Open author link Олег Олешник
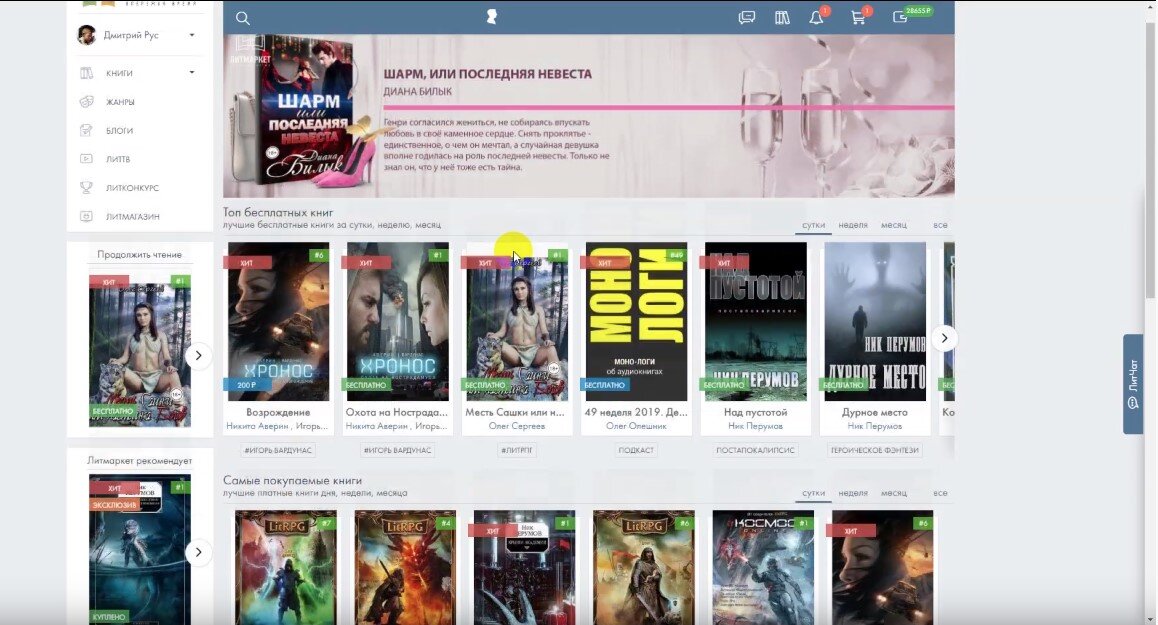 click(x=636, y=426)
